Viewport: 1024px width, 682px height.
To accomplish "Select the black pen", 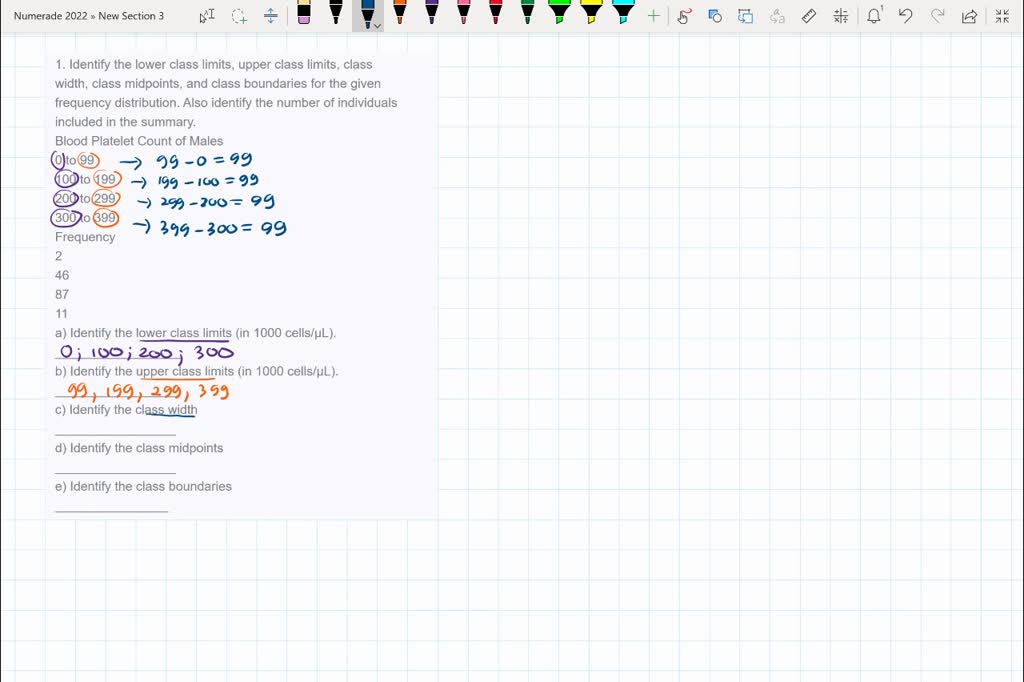I will (336, 13).
